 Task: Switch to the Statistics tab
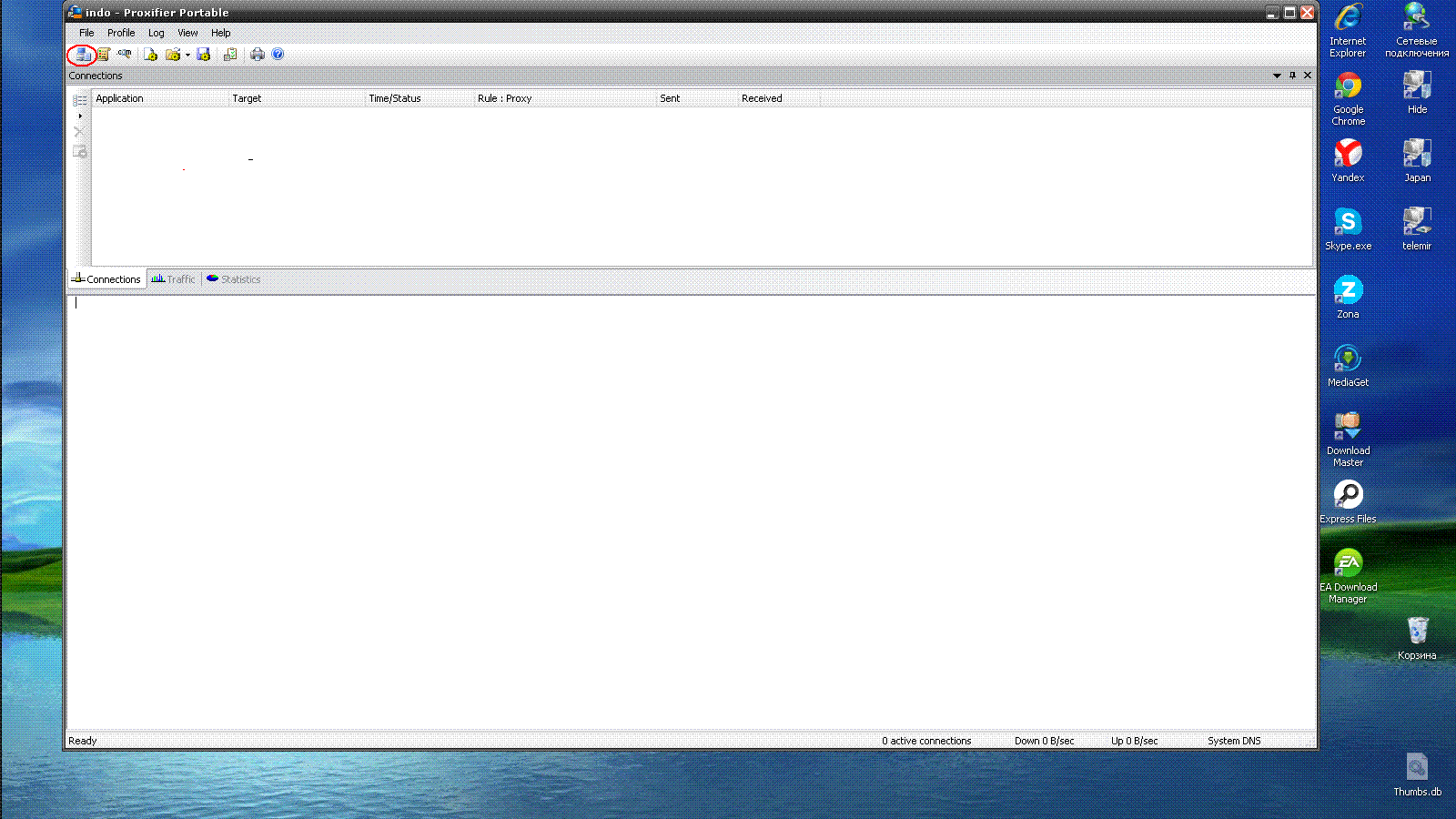[x=233, y=279]
